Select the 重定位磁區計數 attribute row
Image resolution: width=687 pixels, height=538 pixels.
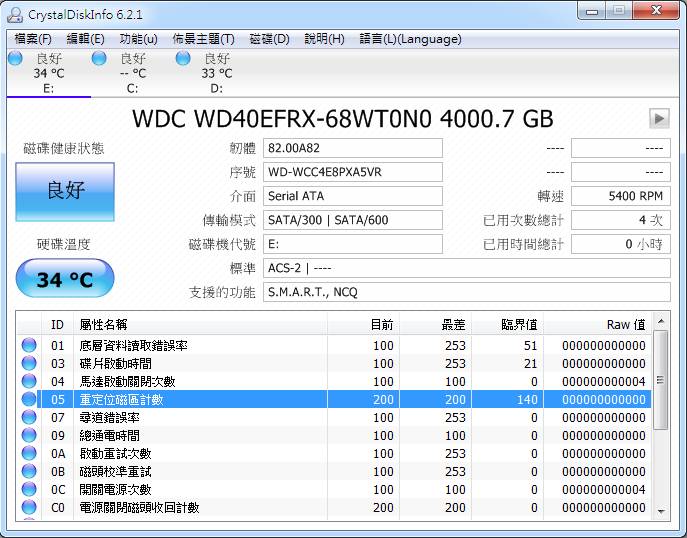(334, 399)
